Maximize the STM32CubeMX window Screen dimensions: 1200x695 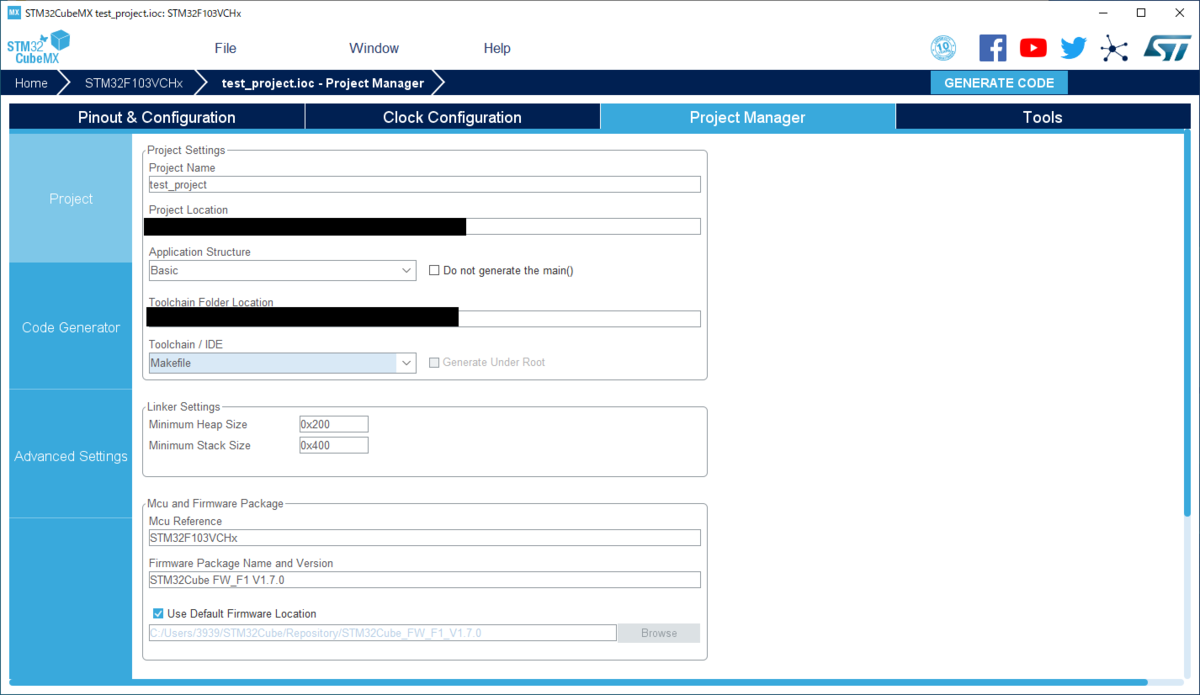click(x=1141, y=13)
